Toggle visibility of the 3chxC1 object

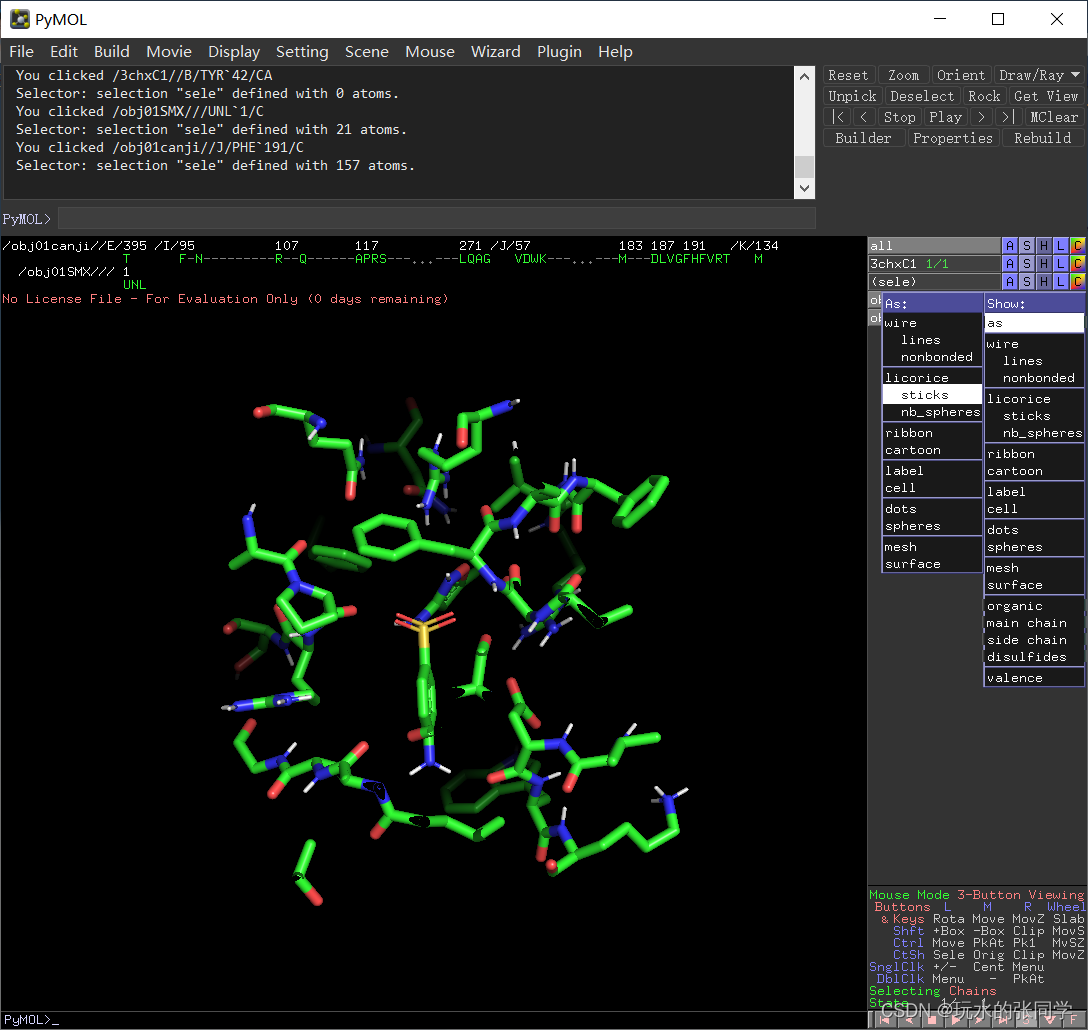[x=934, y=264]
